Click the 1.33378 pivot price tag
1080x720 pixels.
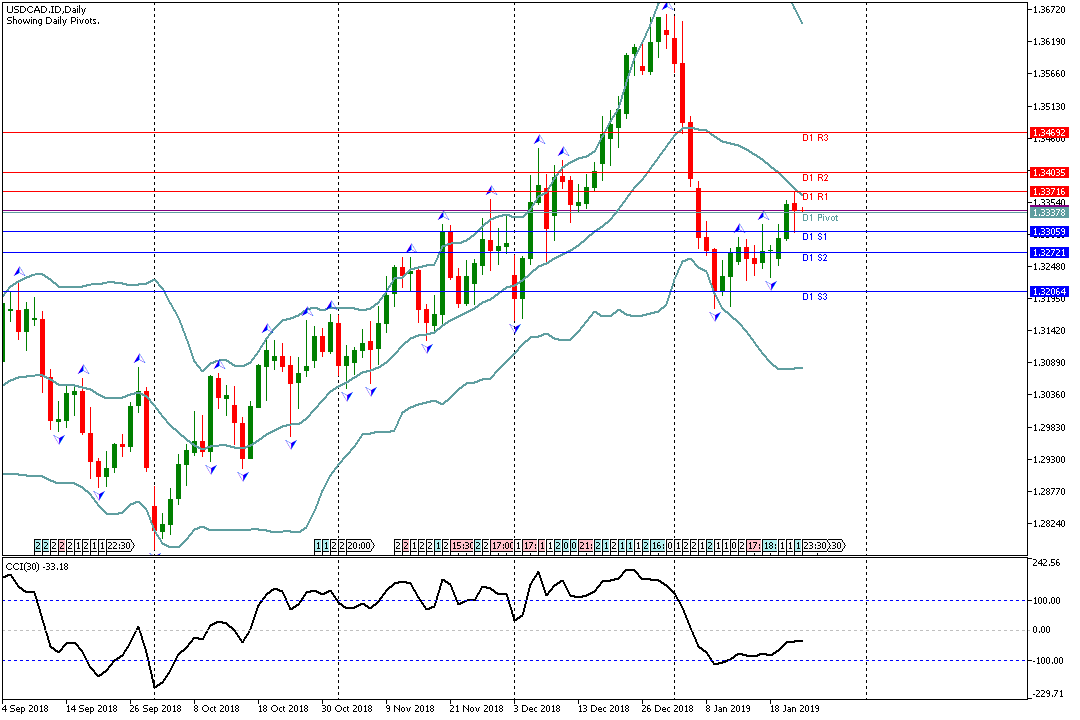[x=1049, y=213]
